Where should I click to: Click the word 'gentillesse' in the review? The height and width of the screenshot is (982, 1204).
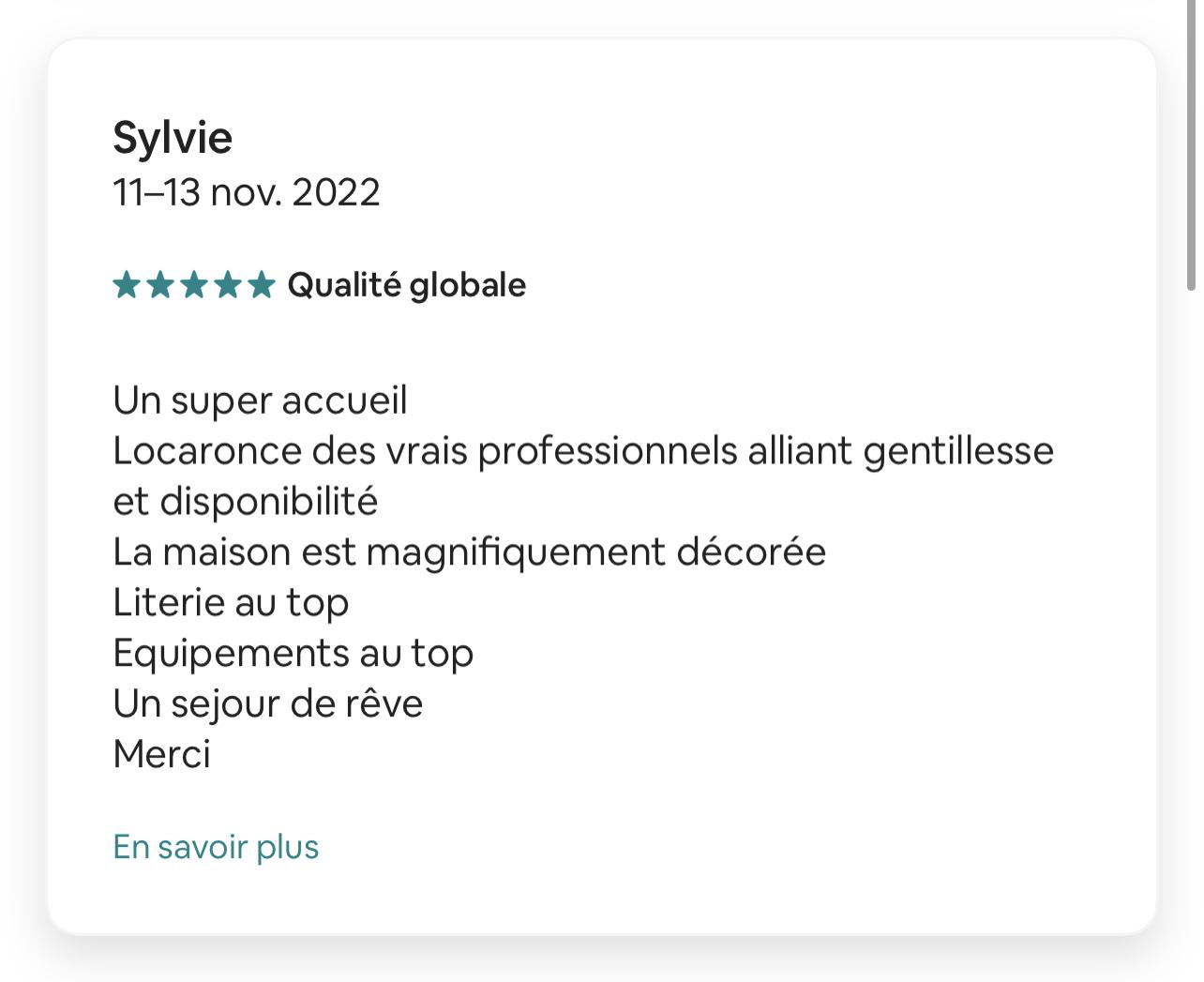point(958,453)
